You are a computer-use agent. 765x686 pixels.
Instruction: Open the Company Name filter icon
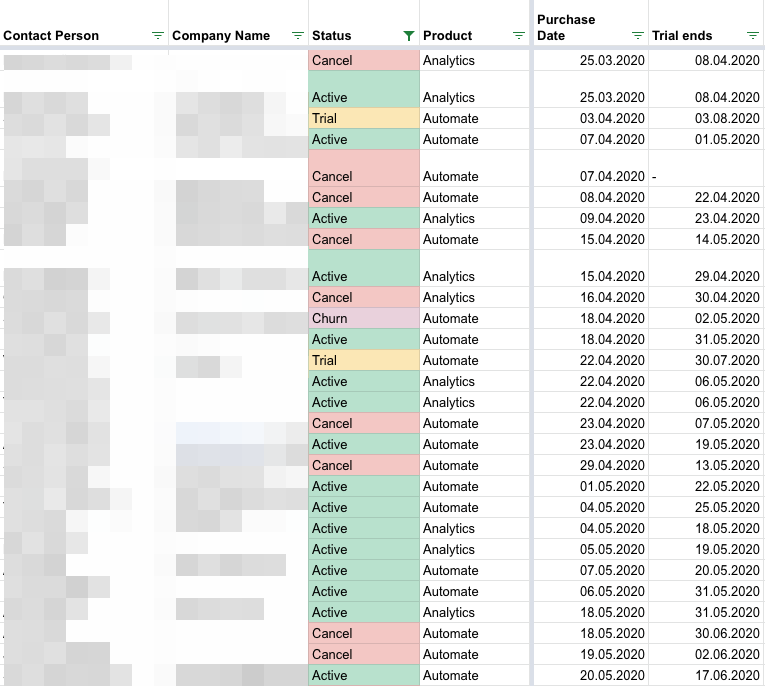point(297,36)
